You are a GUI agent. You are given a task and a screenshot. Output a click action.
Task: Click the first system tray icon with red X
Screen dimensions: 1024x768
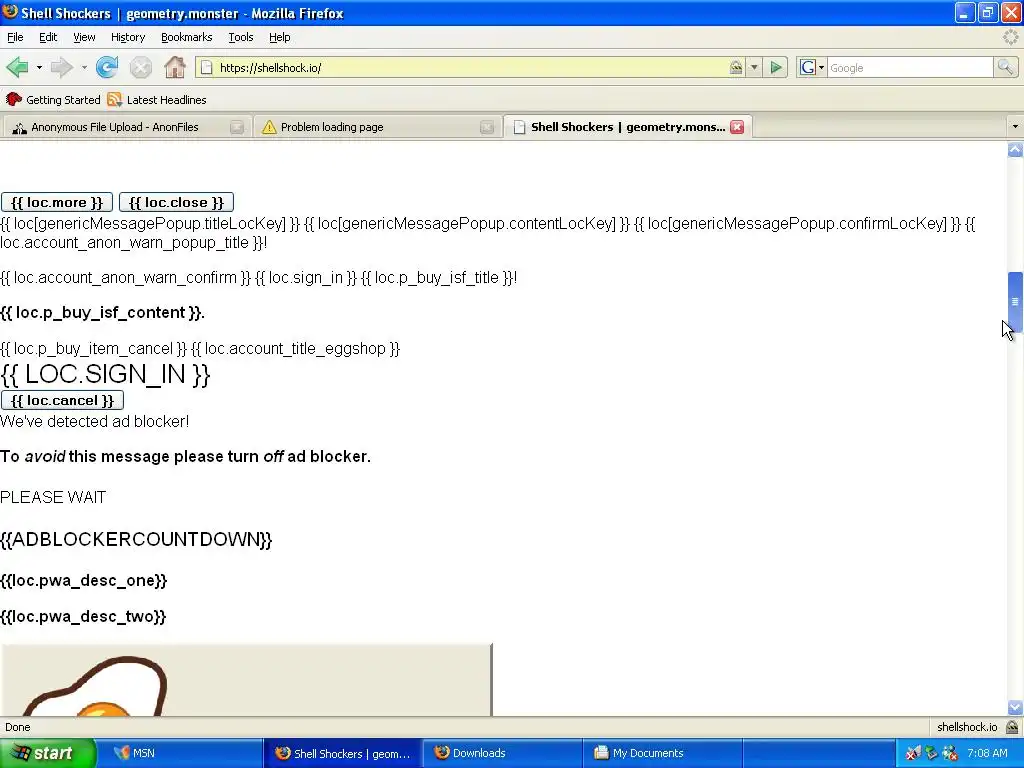pos(913,753)
